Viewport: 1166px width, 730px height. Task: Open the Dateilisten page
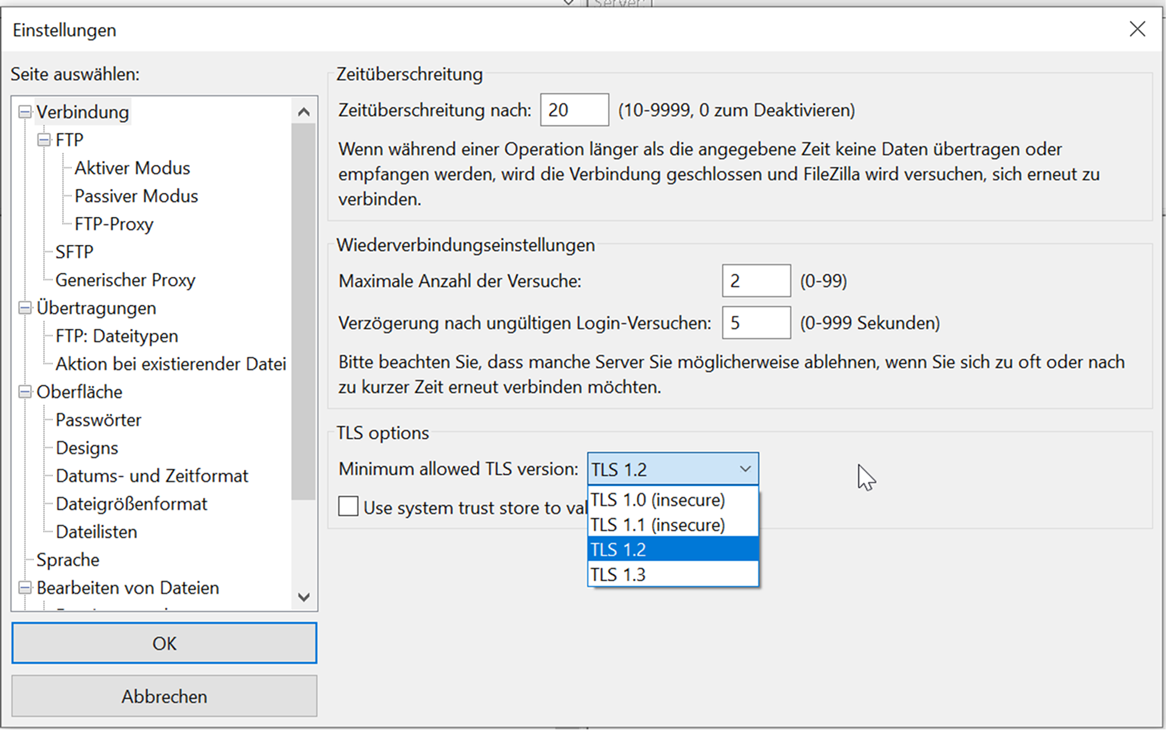pyautogui.click(x=97, y=532)
